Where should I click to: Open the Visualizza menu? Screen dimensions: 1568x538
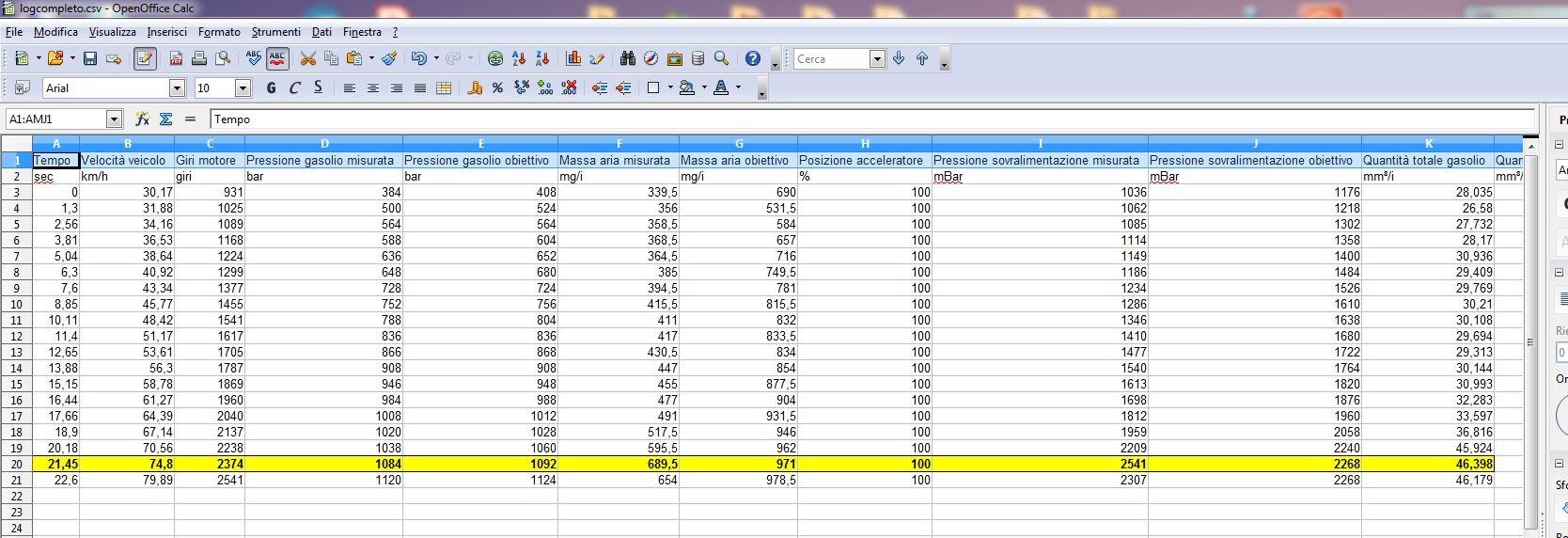[x=113, y=32]
